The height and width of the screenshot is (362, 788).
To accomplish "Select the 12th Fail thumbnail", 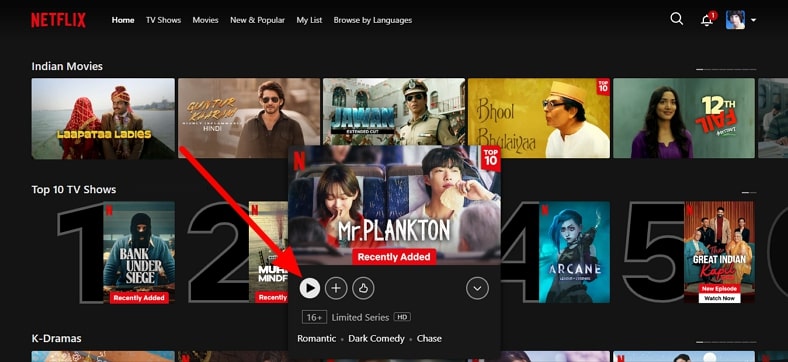I will pos(684,118).
